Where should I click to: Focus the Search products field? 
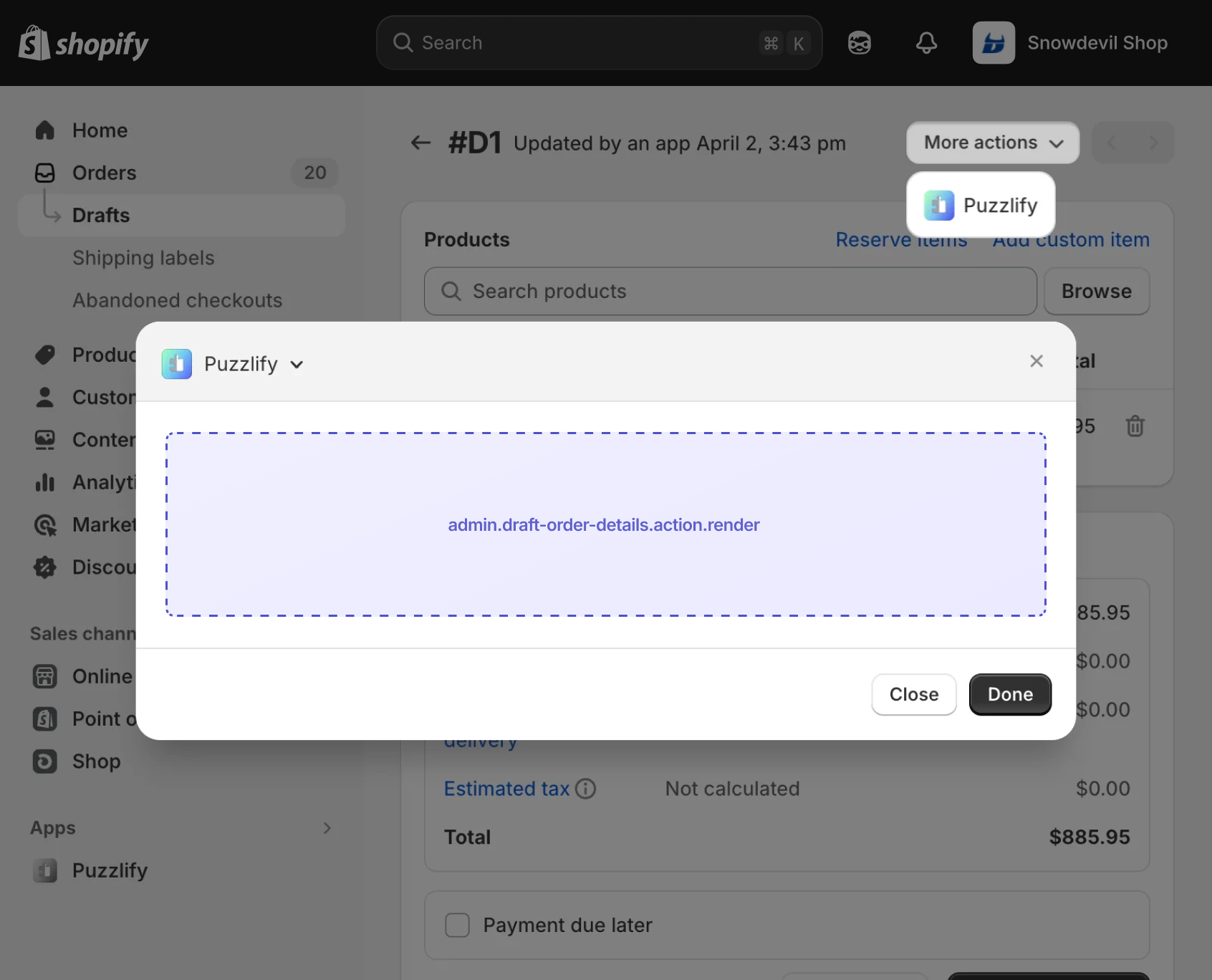[731, 292]
